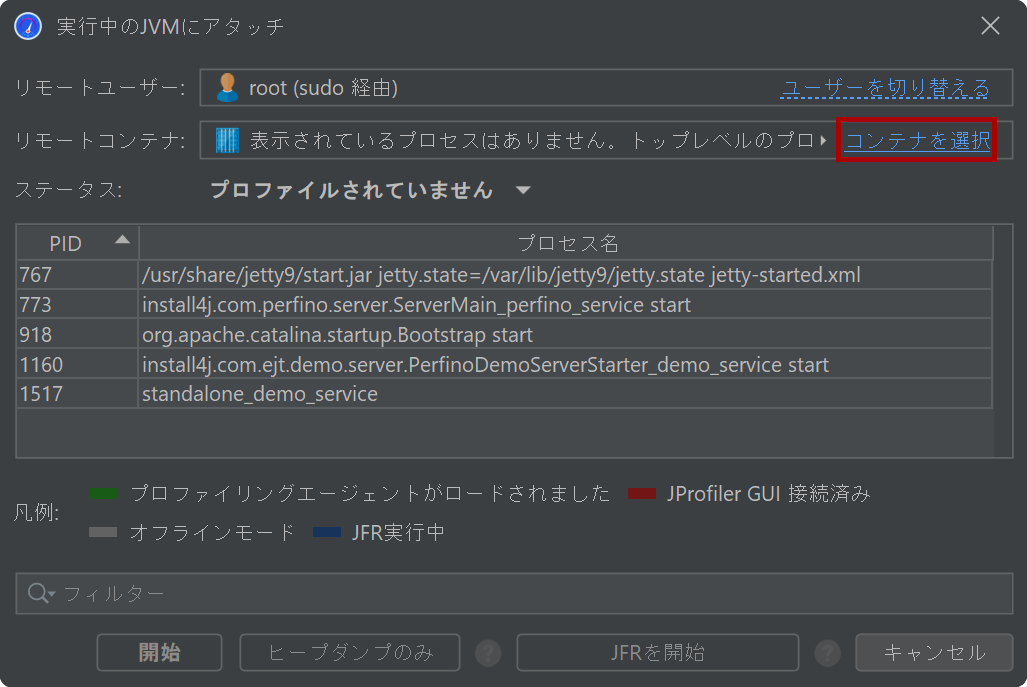This screenshot has height=687, width=1027.
Task: Click the root (sudo 経由) user text
Action: click(324, 88)
